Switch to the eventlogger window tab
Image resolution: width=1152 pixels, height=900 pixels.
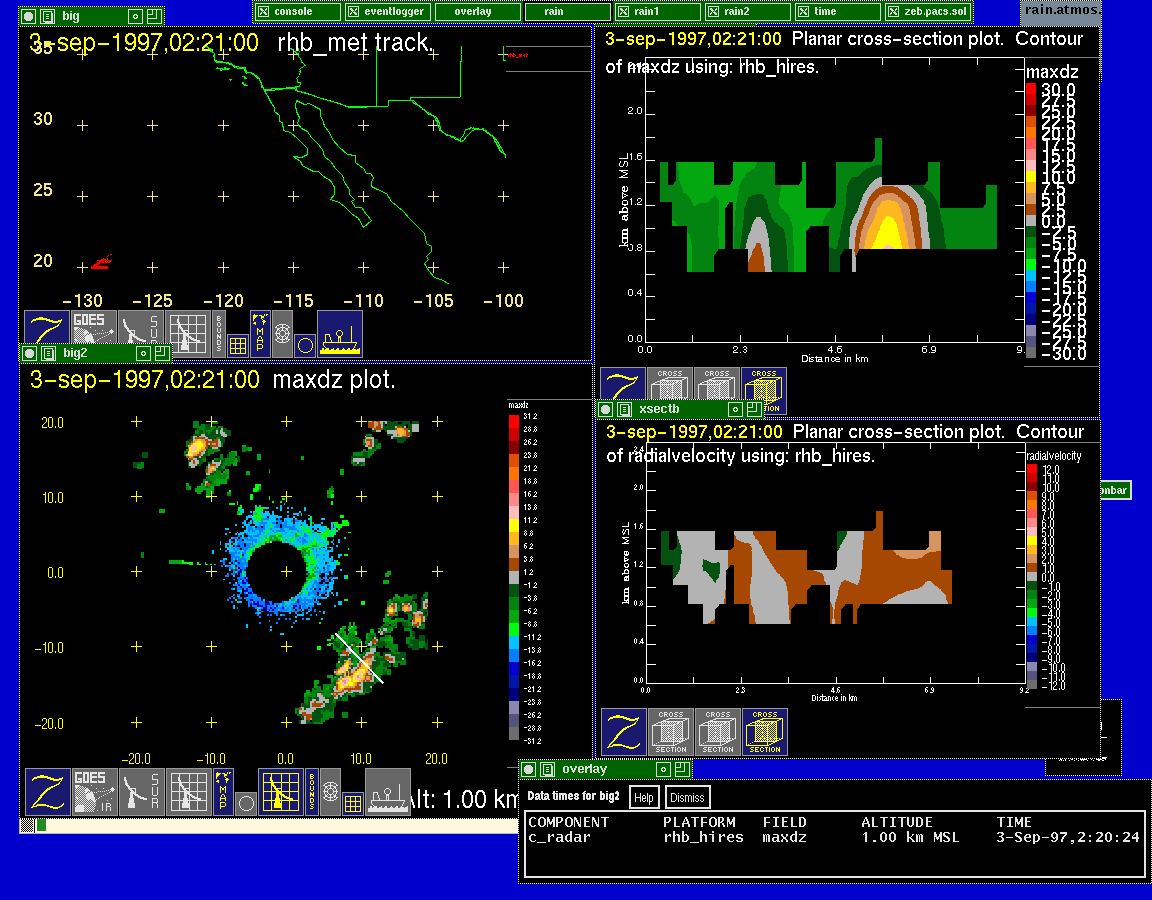(x=387, y=11)
